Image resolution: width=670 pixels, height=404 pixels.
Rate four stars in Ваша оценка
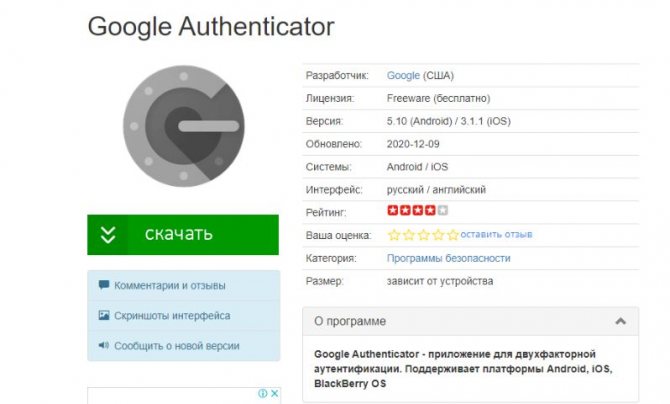coord(438,235)
